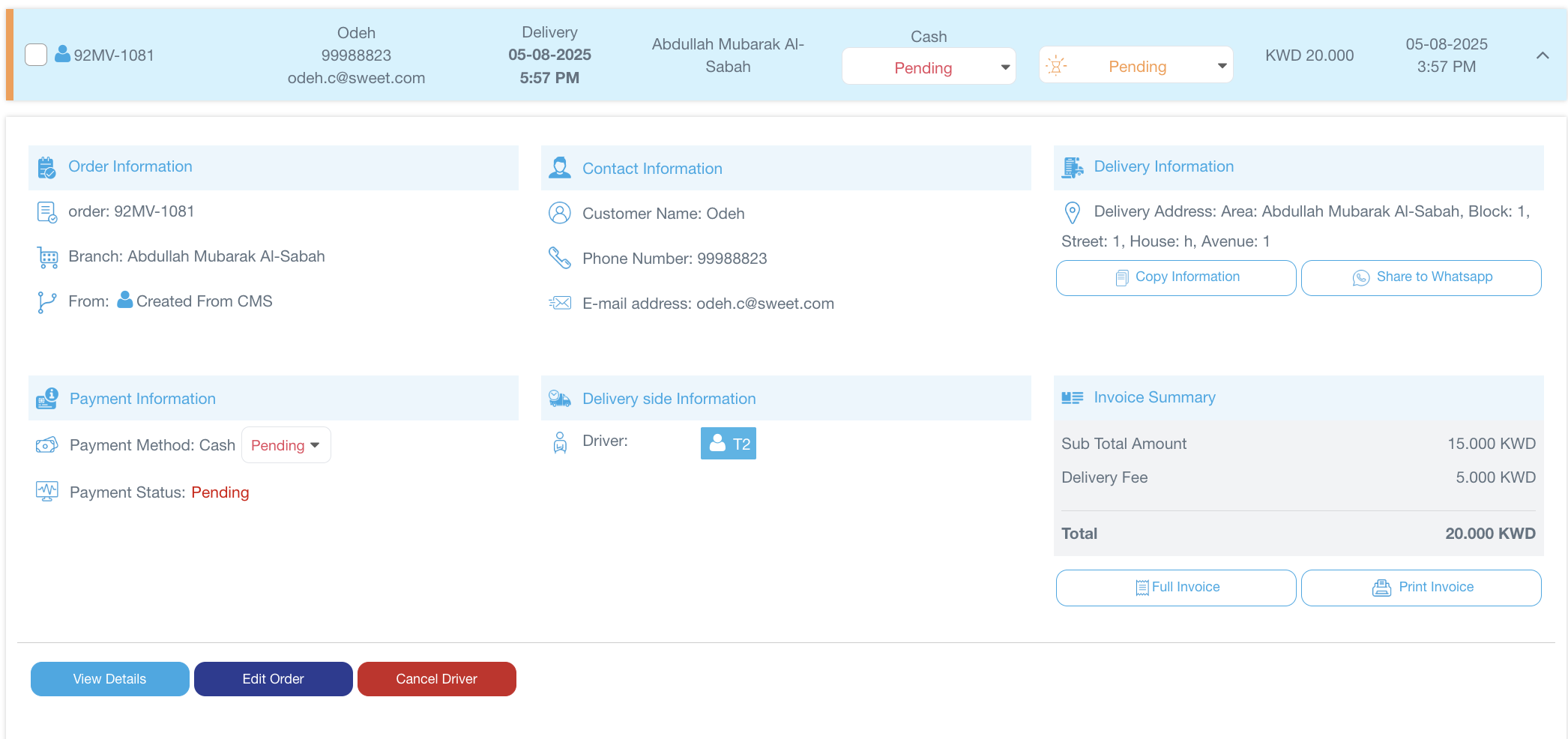Select the assigned driver T2 badge
The image size is (1568, 739).
pos(728,444)
